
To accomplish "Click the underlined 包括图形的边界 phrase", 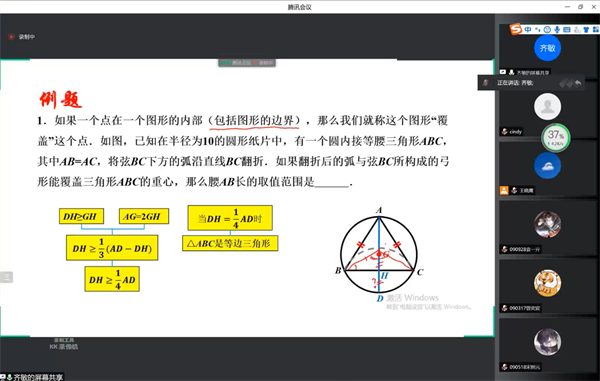I will click(x=254, y=120).
